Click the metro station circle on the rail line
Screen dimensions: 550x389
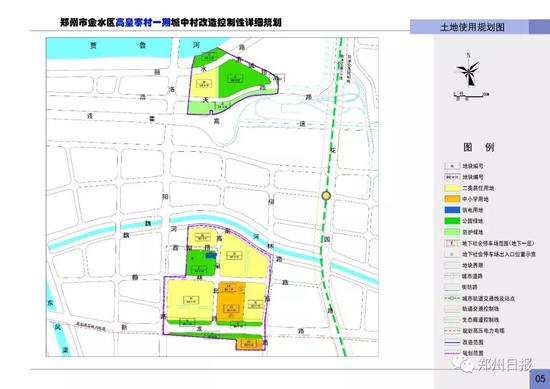pos(327,196)
